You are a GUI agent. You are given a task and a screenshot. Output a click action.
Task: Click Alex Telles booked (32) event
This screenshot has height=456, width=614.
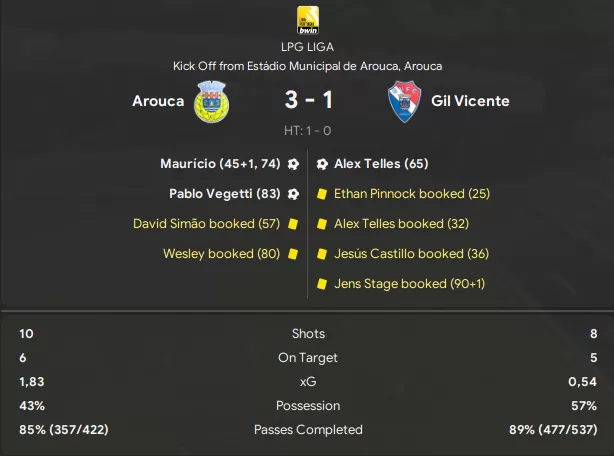click(401, 224)
